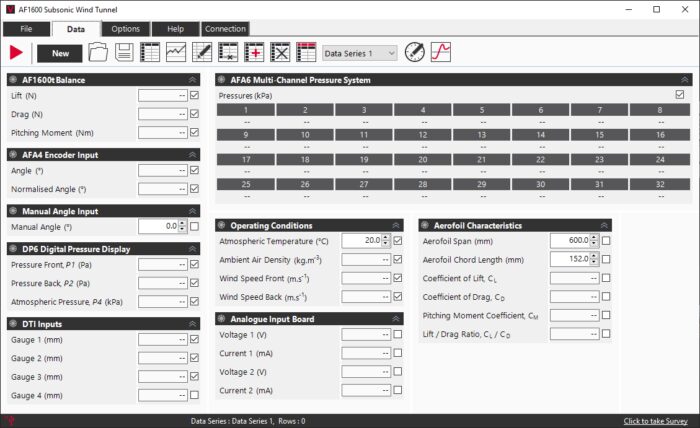Open the gauge dial calibration icon
700x428 pixels.
pos(415,52)
